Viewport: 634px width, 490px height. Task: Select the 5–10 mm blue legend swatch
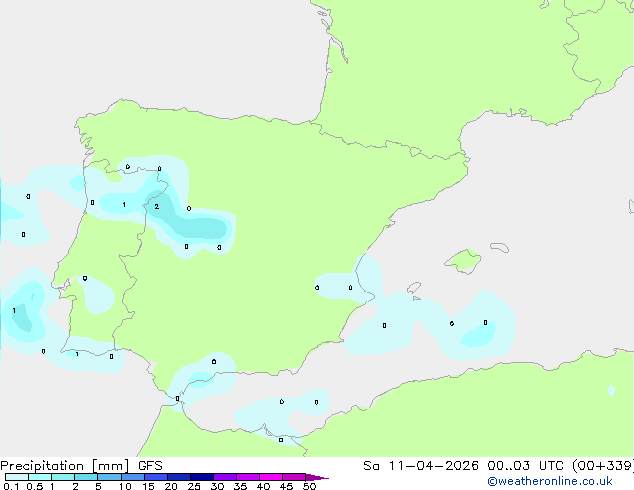click(x=109, y=477)
